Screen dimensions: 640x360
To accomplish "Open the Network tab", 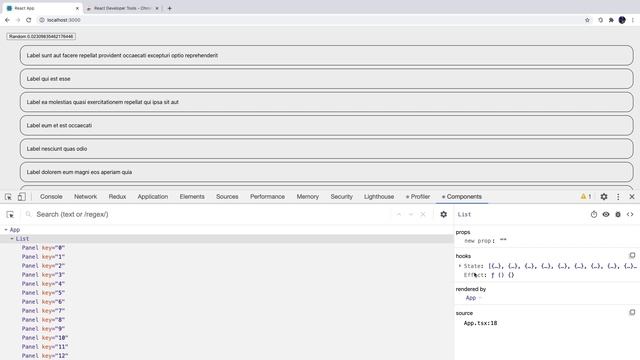I will 85,197.
